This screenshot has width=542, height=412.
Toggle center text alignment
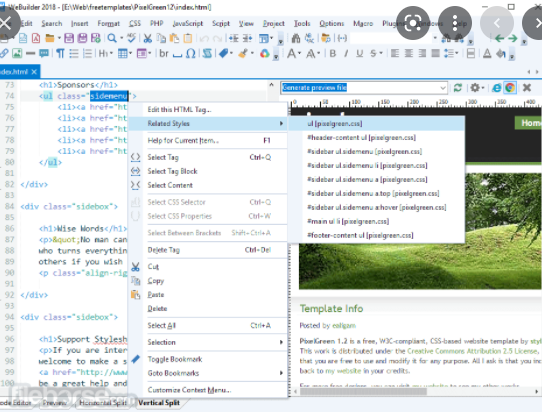(x=409, y=53)
